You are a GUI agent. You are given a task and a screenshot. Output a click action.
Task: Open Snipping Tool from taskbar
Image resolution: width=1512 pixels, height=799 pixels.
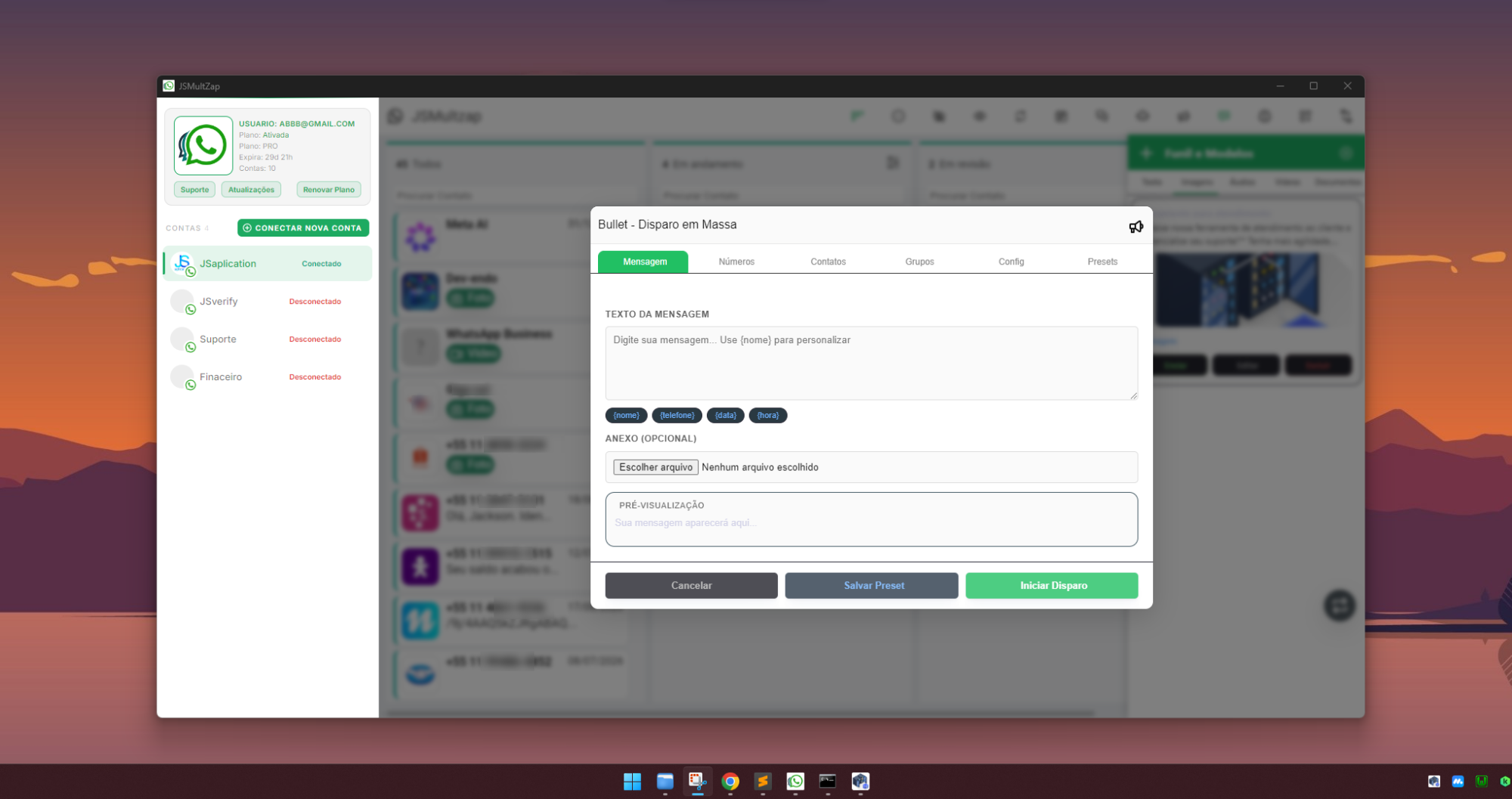698,782
